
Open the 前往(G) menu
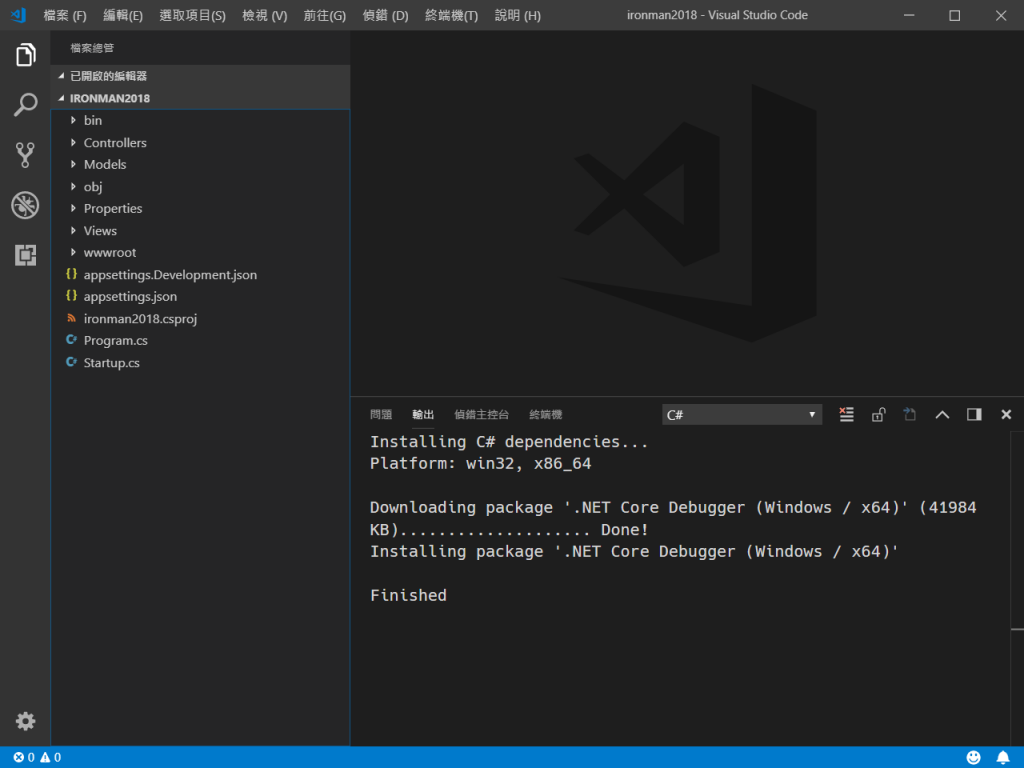(325, 15)
